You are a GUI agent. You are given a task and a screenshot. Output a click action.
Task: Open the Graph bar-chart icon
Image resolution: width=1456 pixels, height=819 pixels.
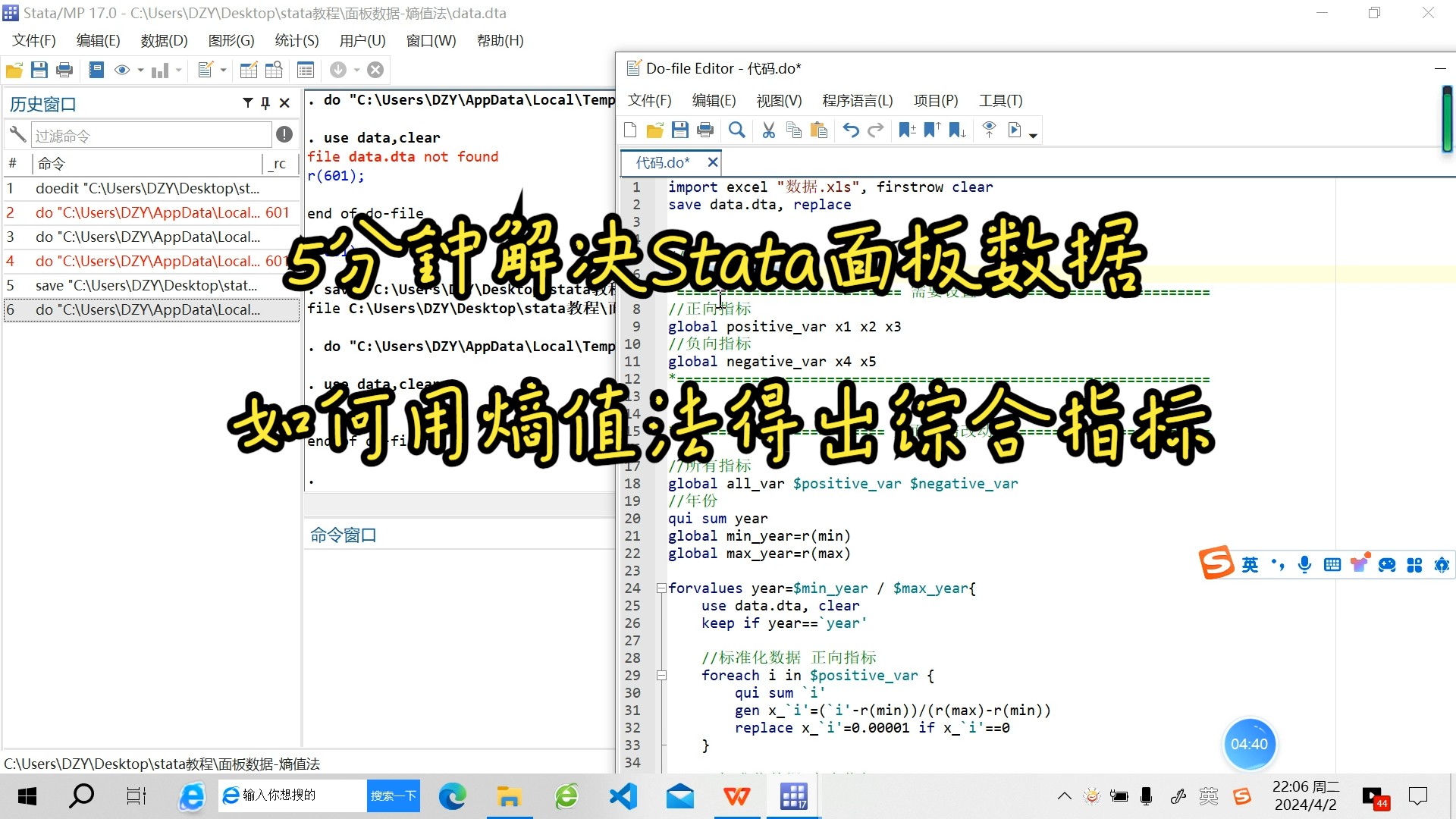[159, 71]
